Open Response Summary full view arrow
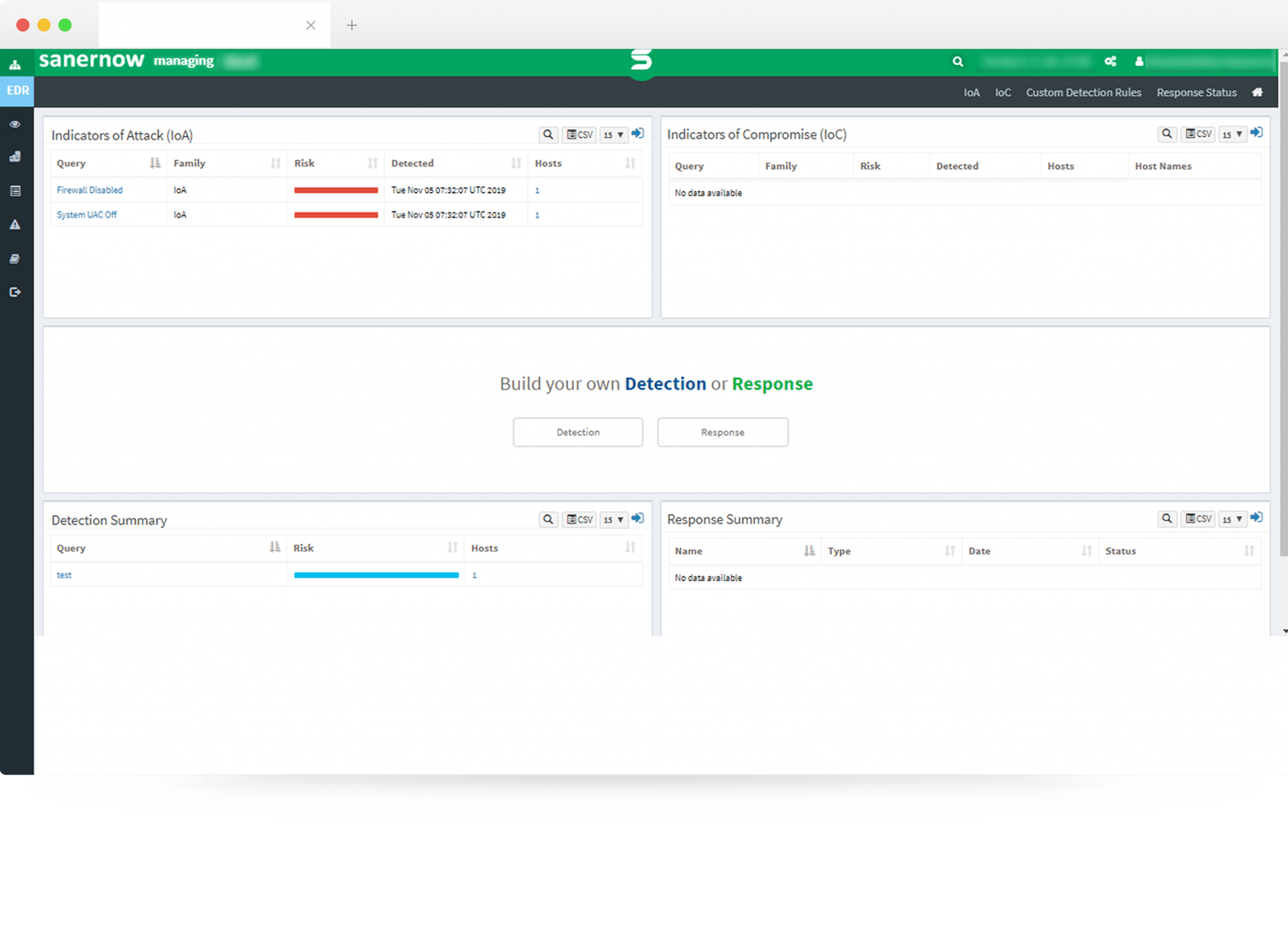The image size is (1288, 951). (1257, 518)
